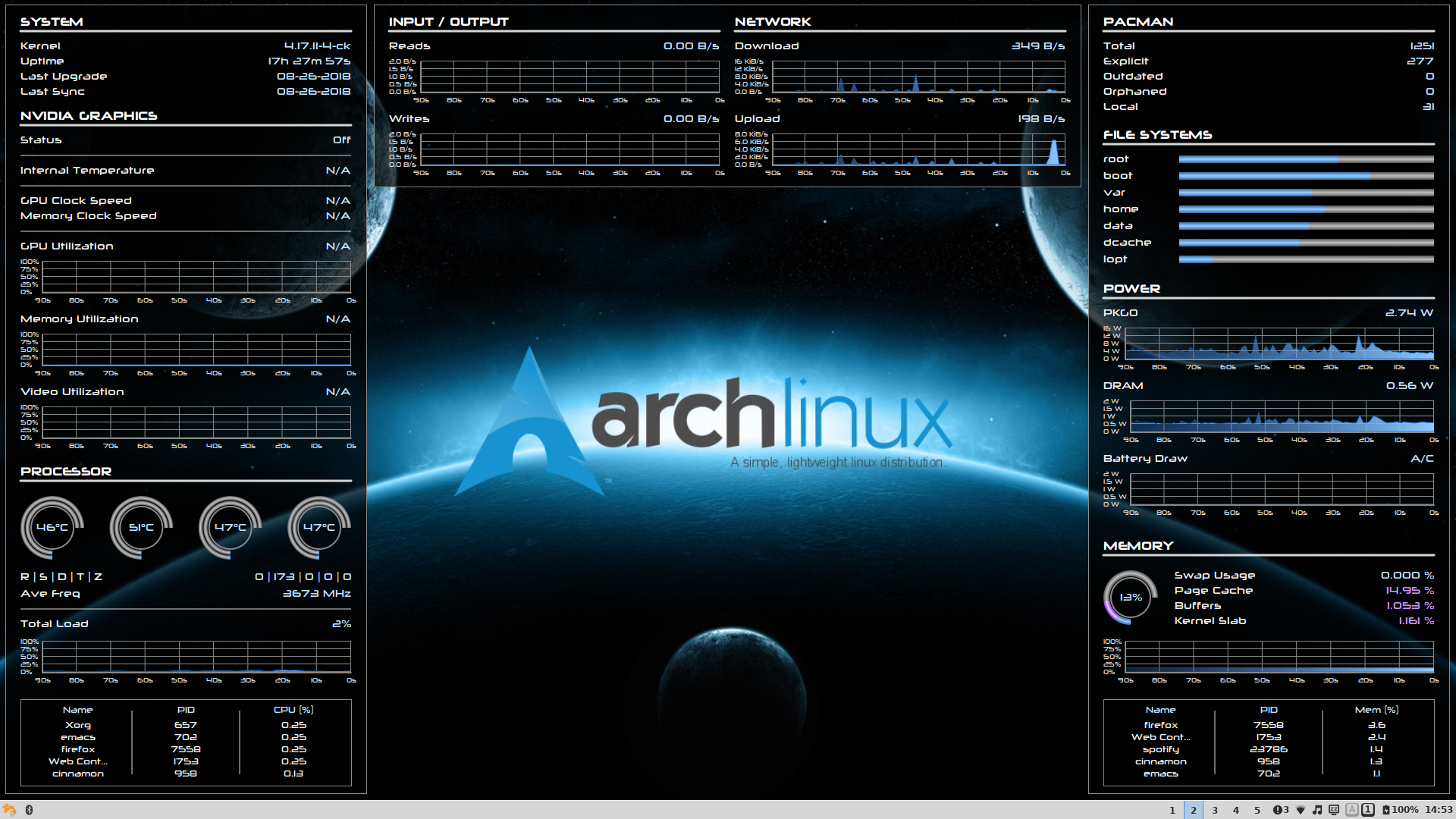Click the PROCESSOR section label
The height and width of the screenshot is (819, 1456).
coord(66,472)
